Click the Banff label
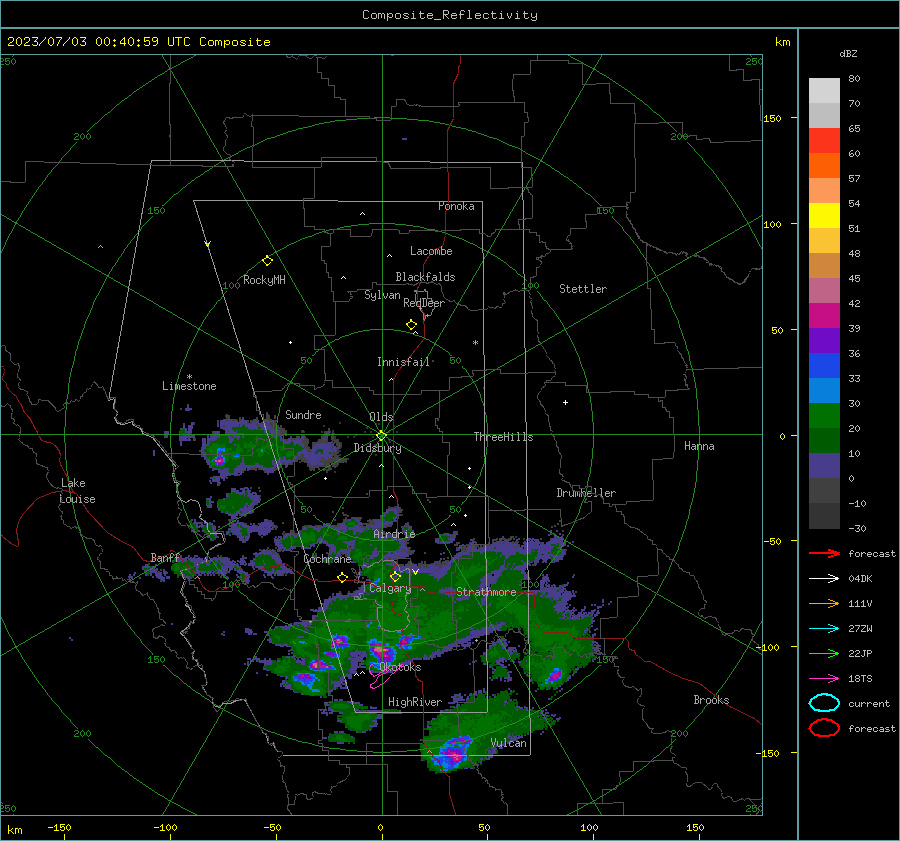Image resolution: width=900 pixels, height=841 pixels. [x=165, y=557]
